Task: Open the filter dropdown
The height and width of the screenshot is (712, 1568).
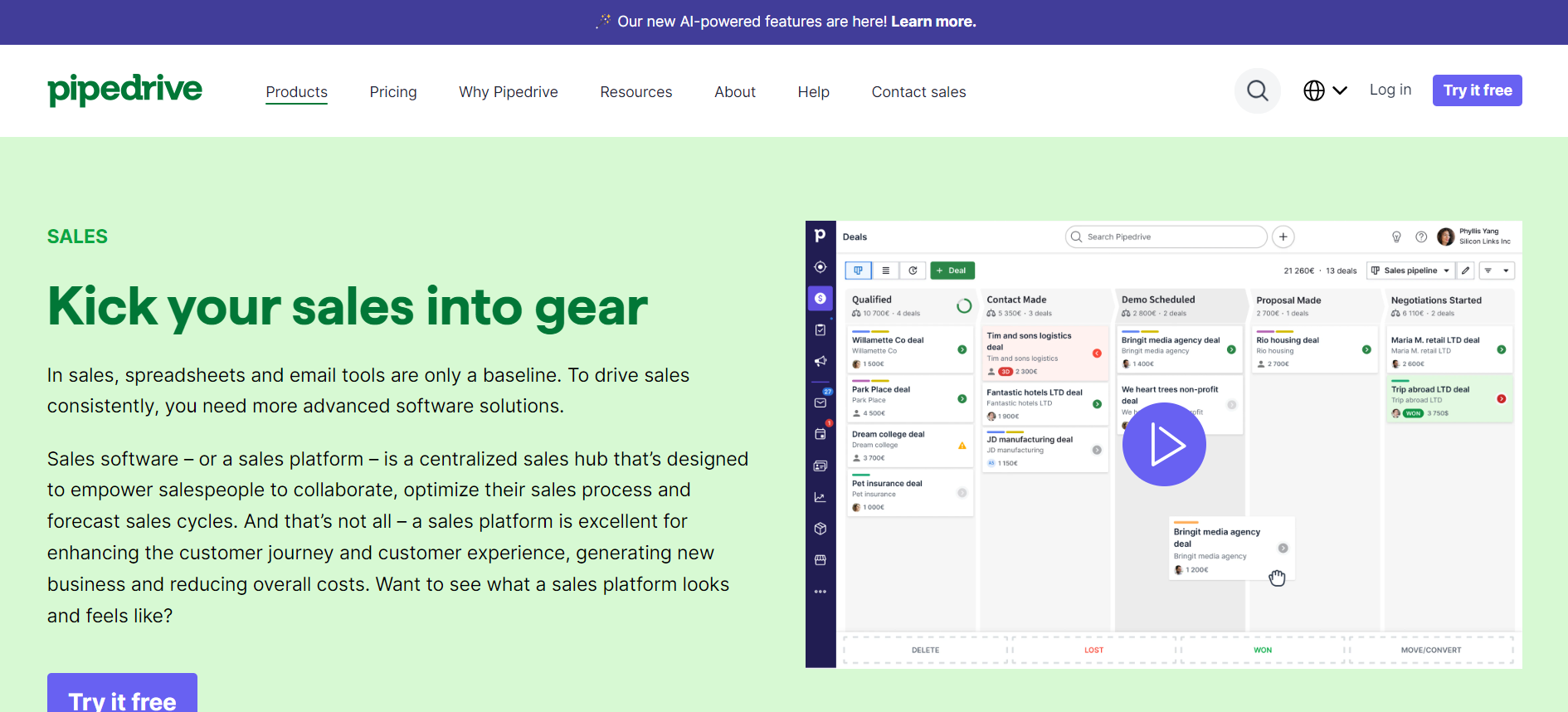Action: pyautogui.click(x=1497, y=271)
